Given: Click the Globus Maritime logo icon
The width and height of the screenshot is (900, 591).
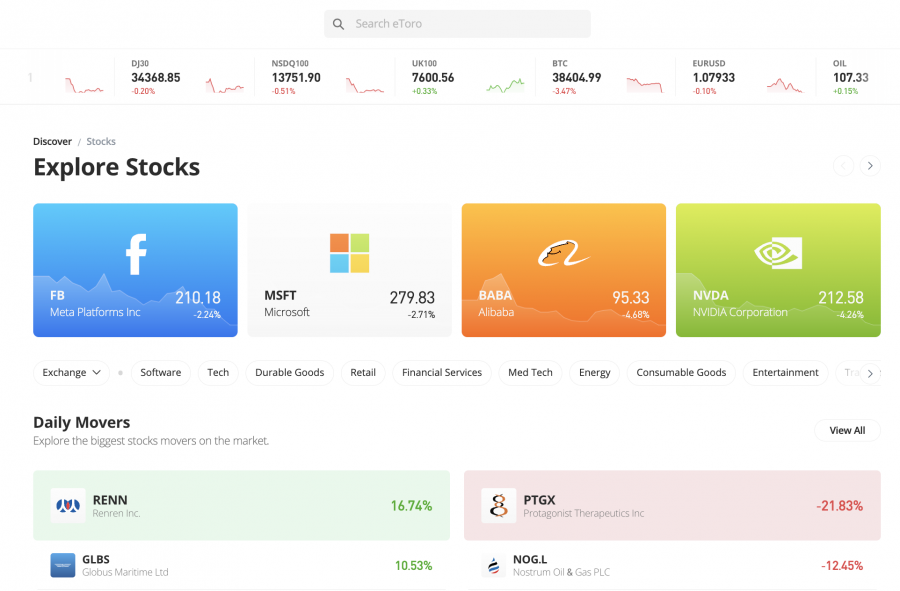Looking at the screenshot, I should point(63,565).
